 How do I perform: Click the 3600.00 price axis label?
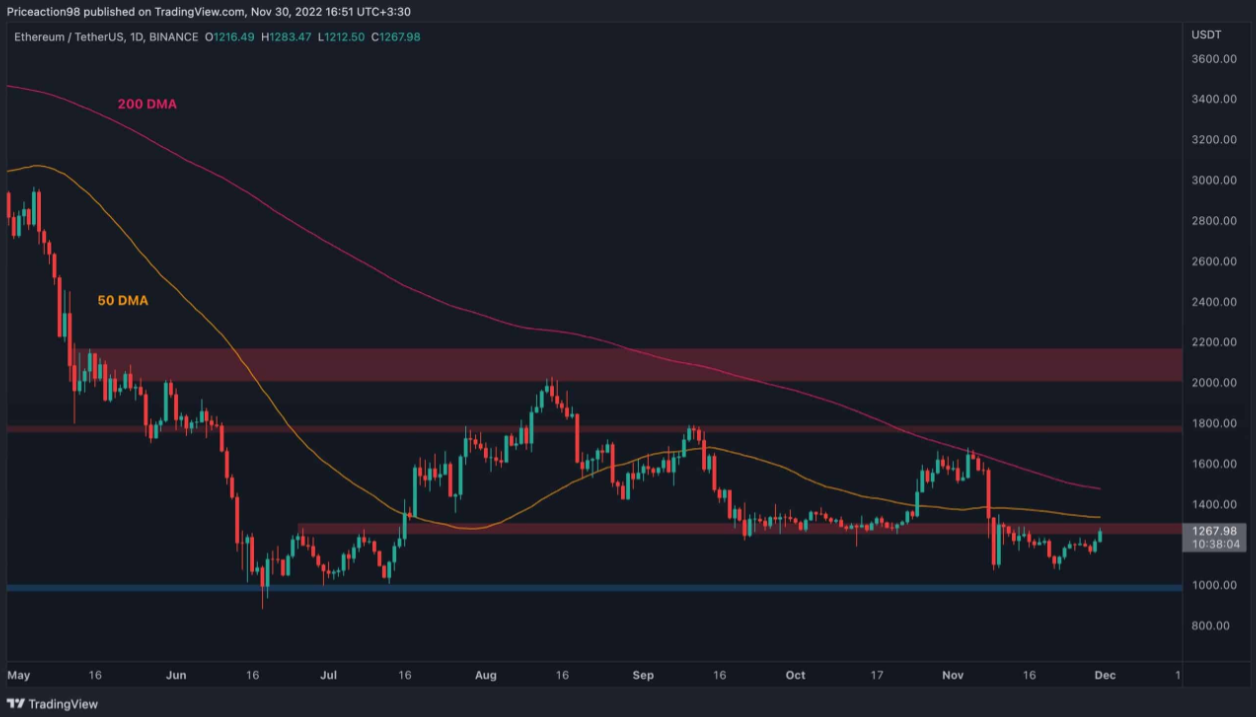pyautogui.click(x=1213, y=59)
